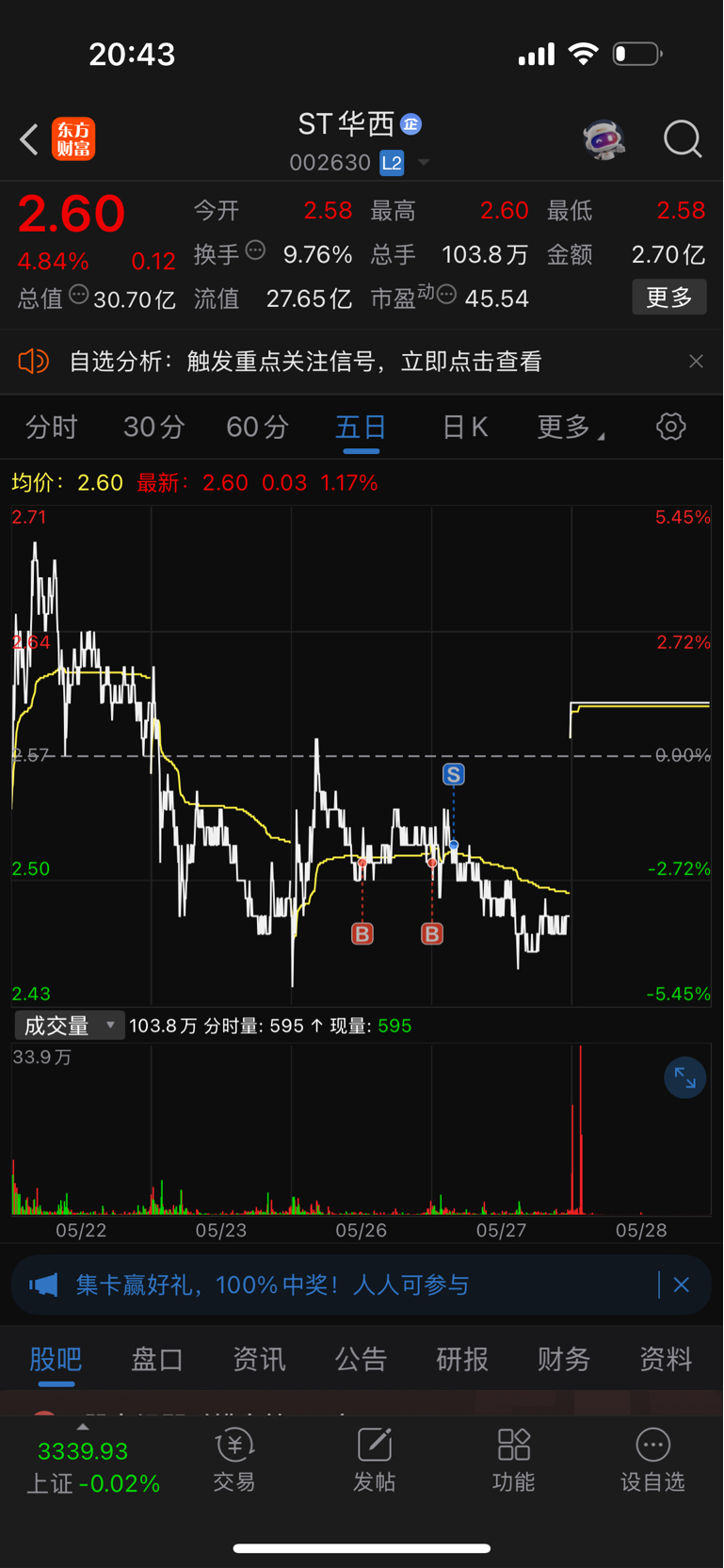Tap the info icon beside 换手
The image size is (724, 1568).
coord(255,251)
